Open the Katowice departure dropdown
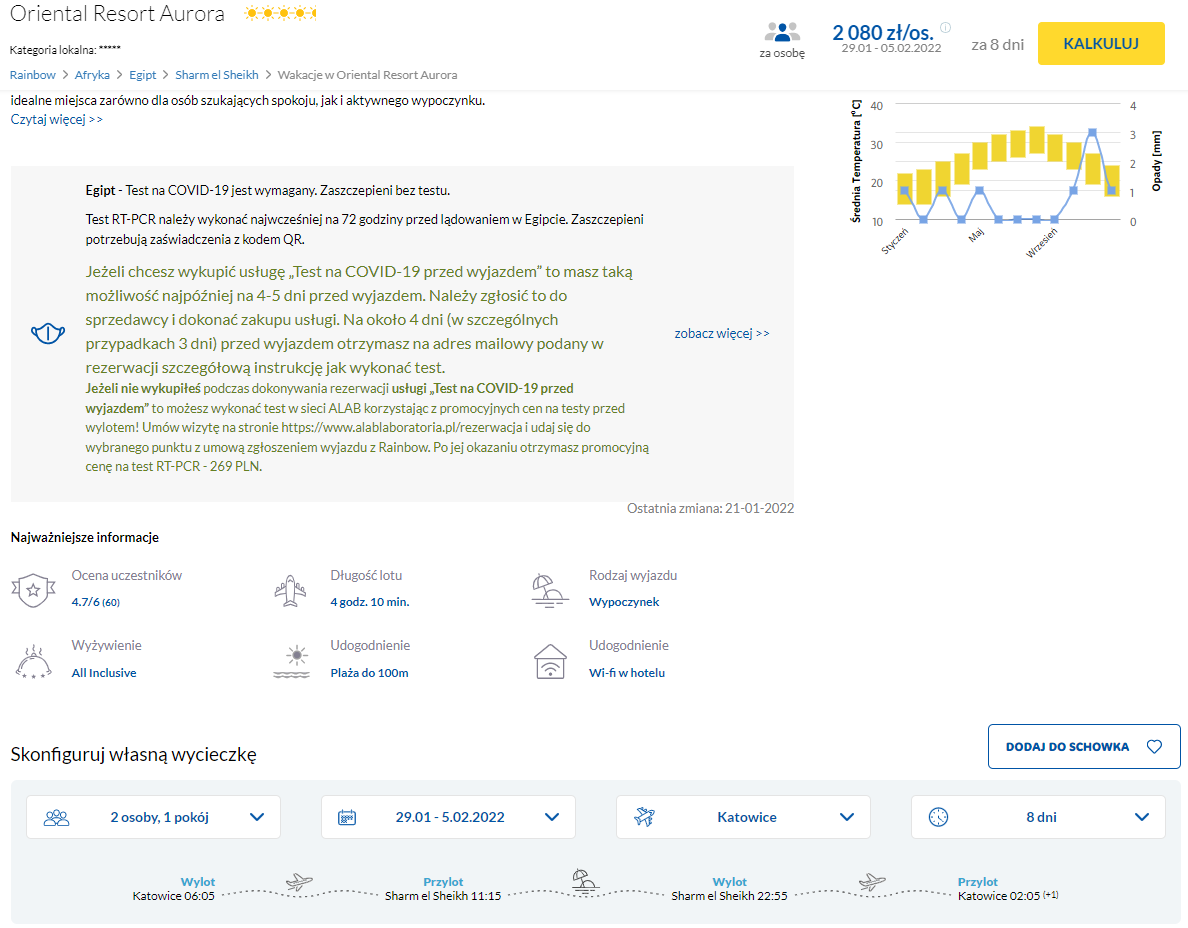The image size is (1188, 928). tap(743, 817)
